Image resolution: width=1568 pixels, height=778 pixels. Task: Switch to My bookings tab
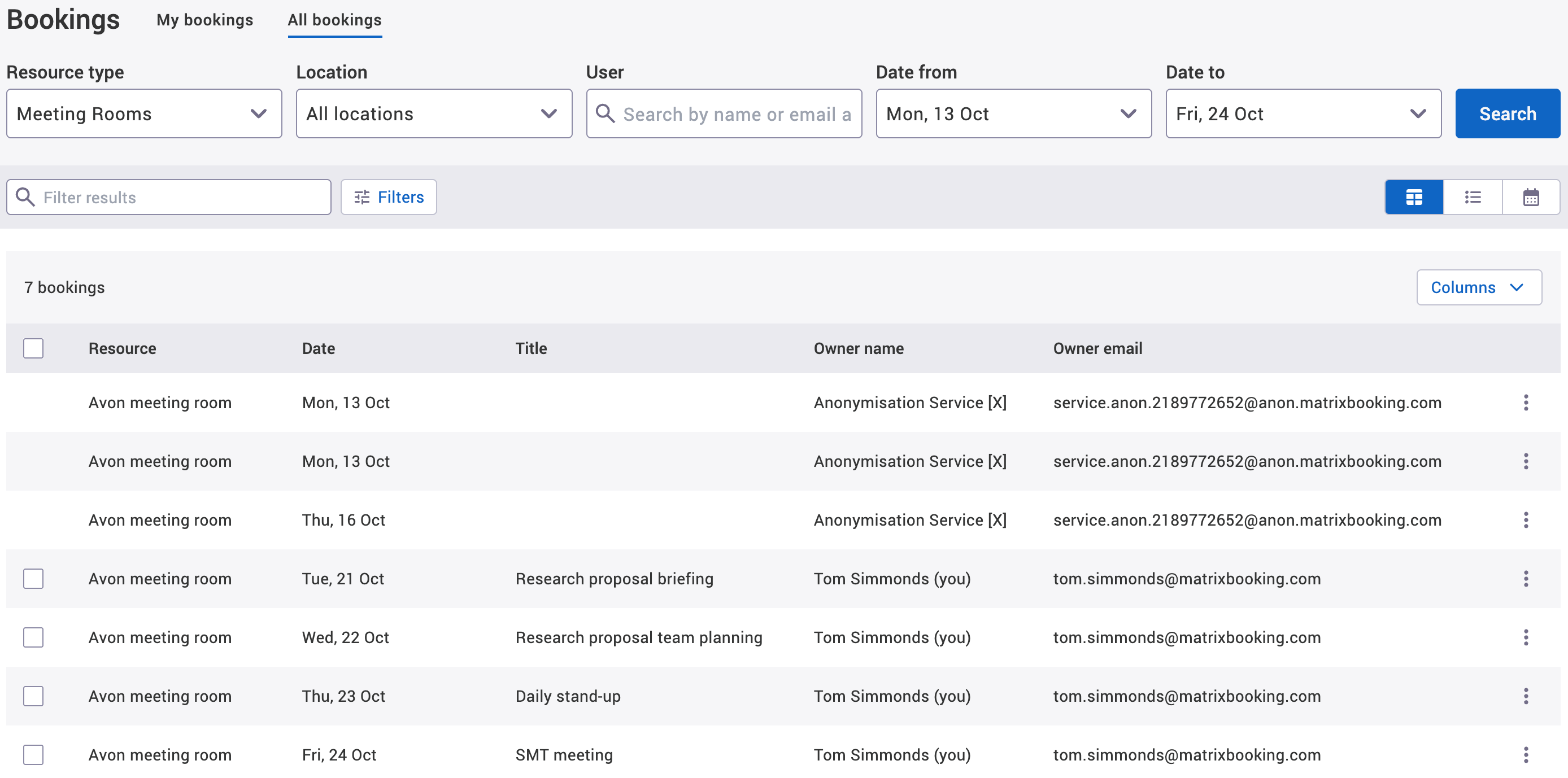tap(204, 20)
